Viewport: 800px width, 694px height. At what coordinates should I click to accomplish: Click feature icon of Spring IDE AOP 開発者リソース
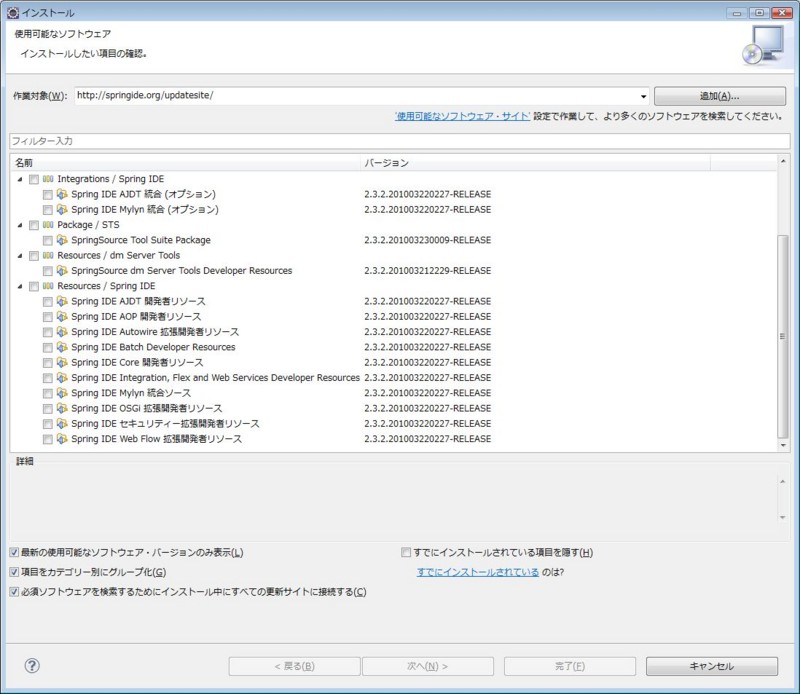(62, 317)
